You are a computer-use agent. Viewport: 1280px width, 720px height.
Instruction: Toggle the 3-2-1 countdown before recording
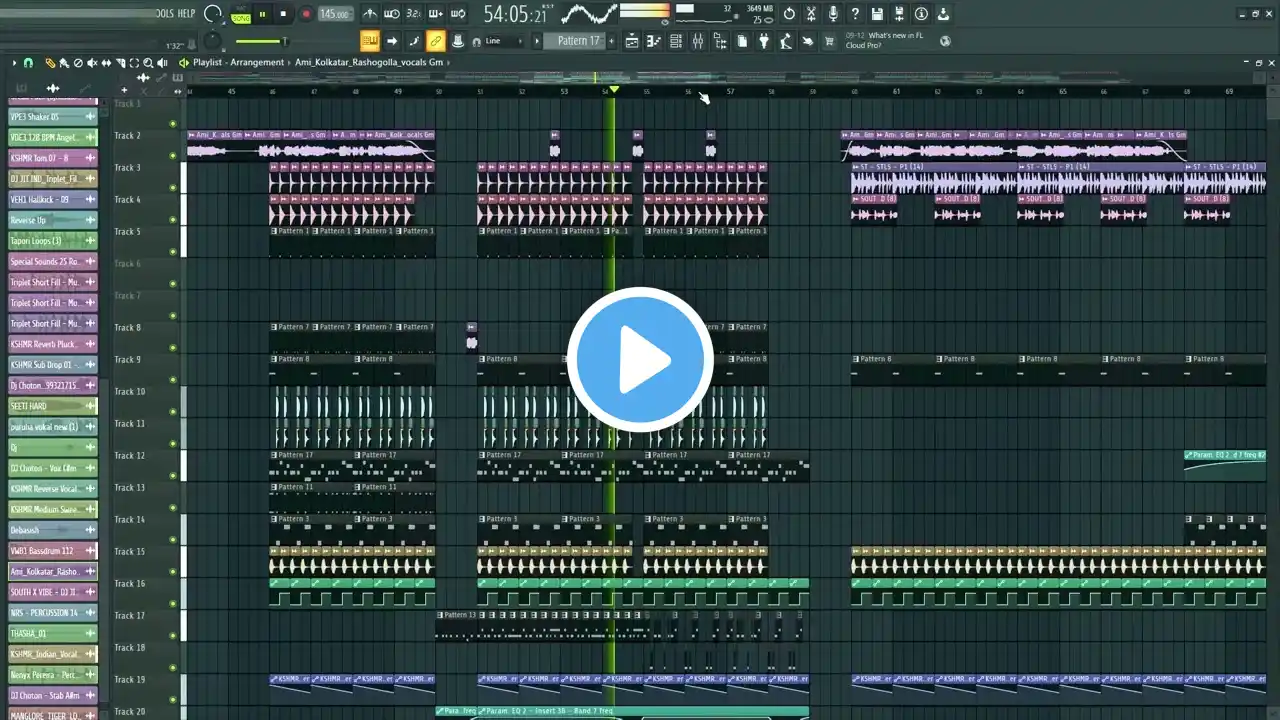(x=414, y=14)
